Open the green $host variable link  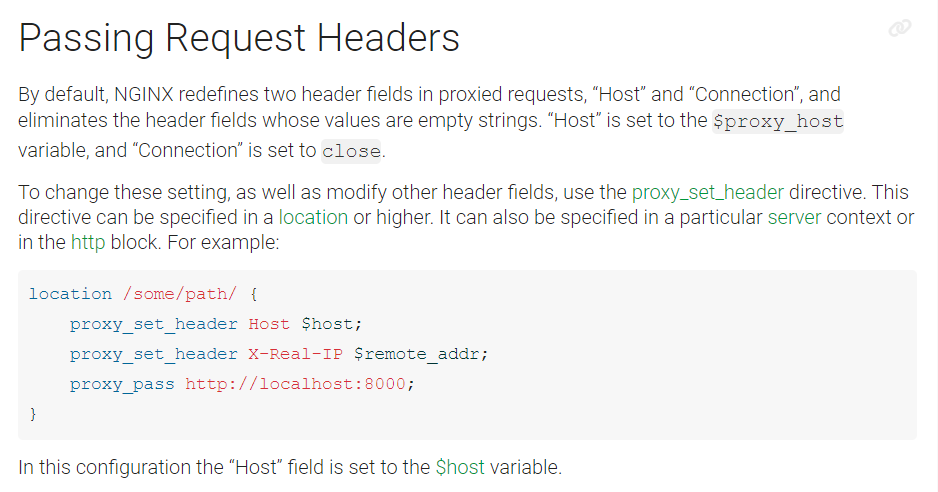[x=460, y=467]
